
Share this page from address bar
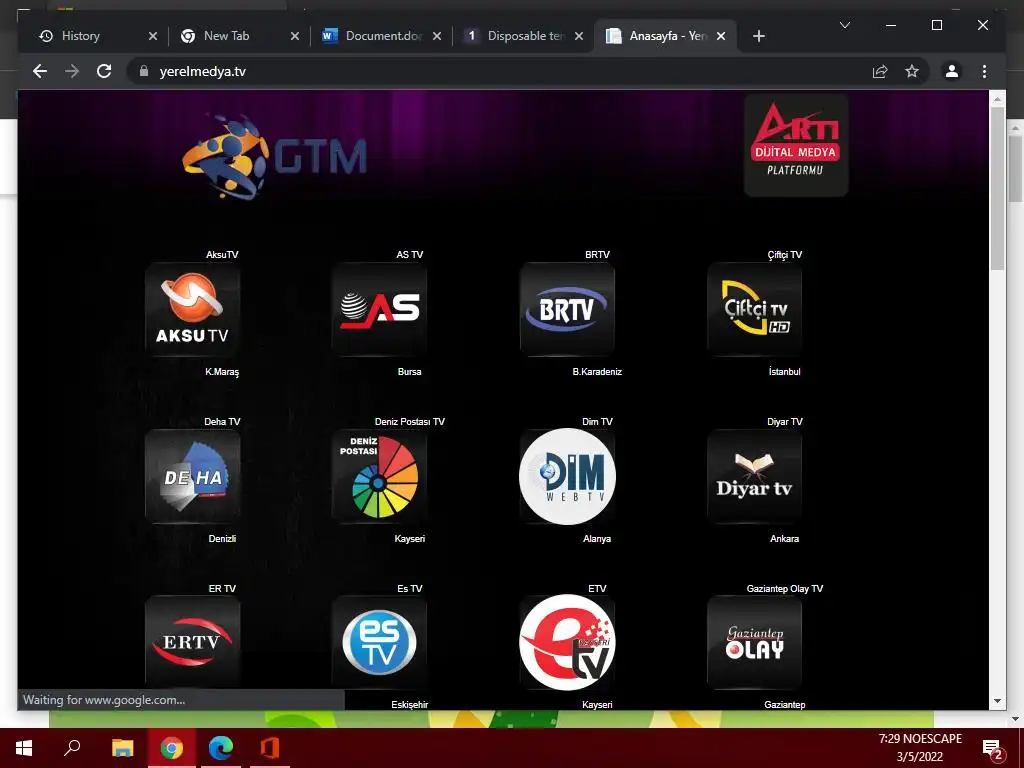pos(880,71)
